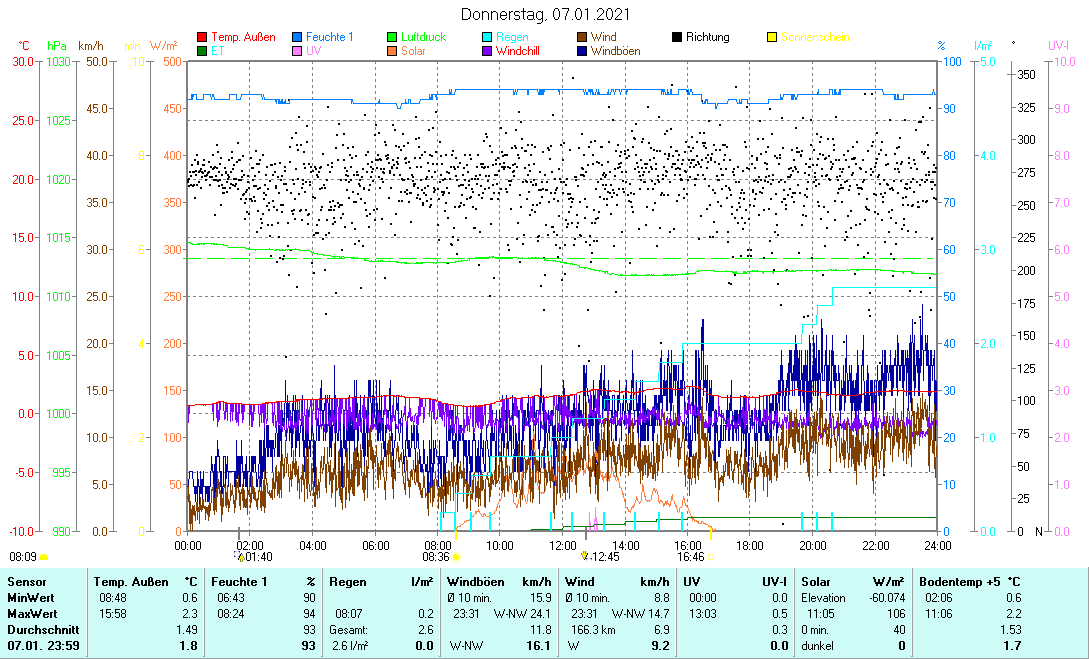Viewport: 1089px width, 659px height.
Task: Select the green Luftdruck legend square
Action: coord(393,37)
